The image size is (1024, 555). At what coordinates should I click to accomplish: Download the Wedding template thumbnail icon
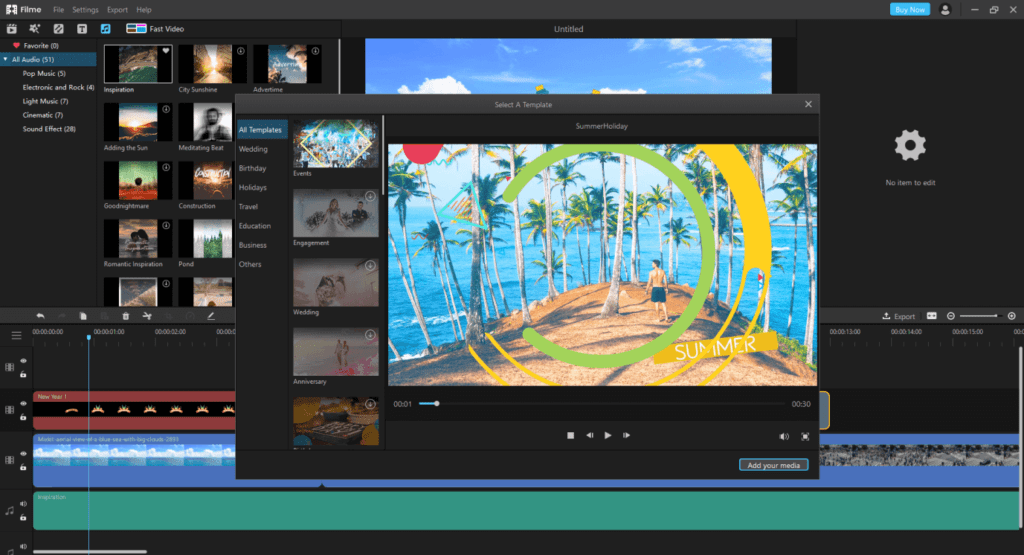point(370,265)
